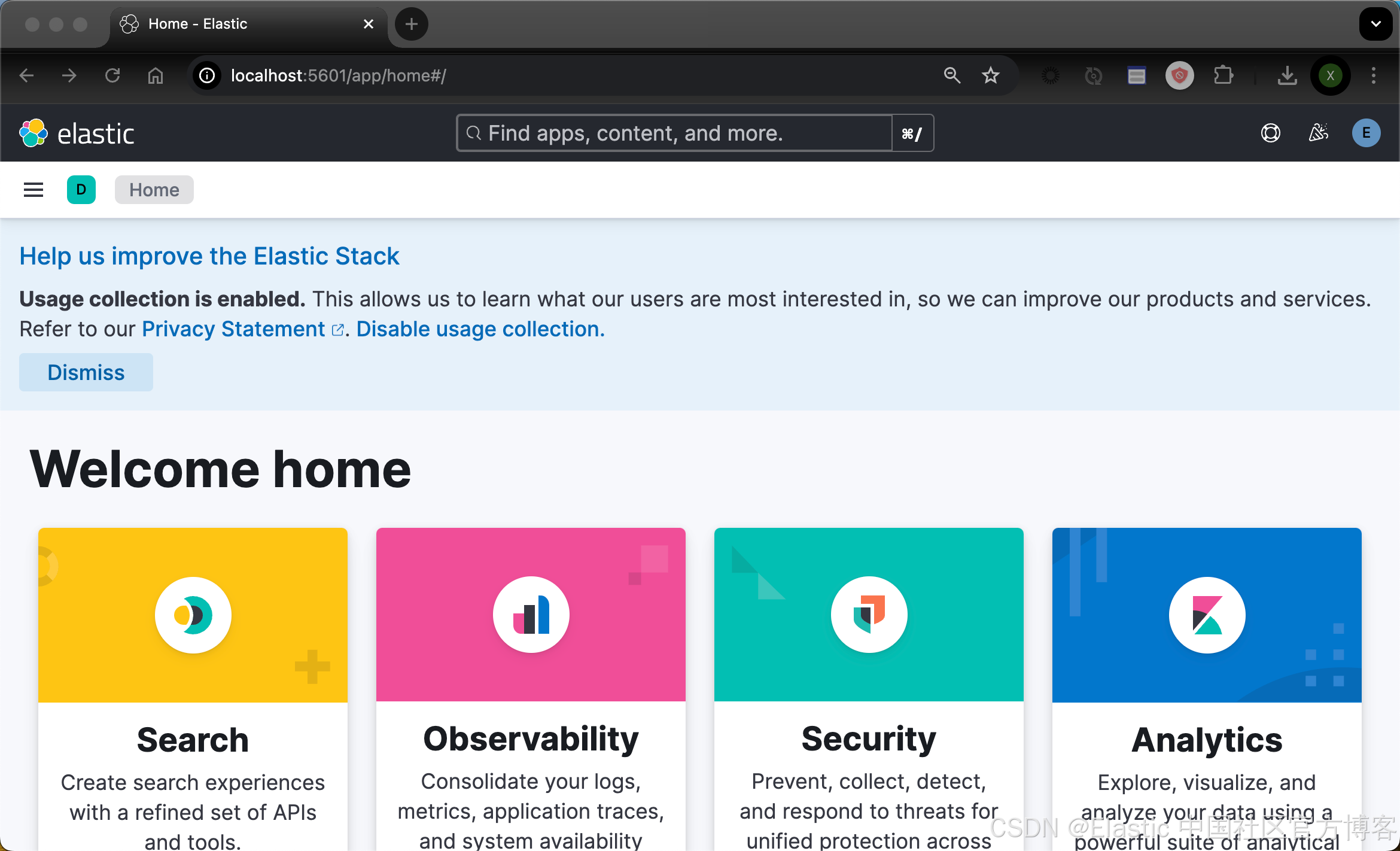Open the browser home page button
Image resolution: width=1400 pixels, height=851 pixels.
156,75
